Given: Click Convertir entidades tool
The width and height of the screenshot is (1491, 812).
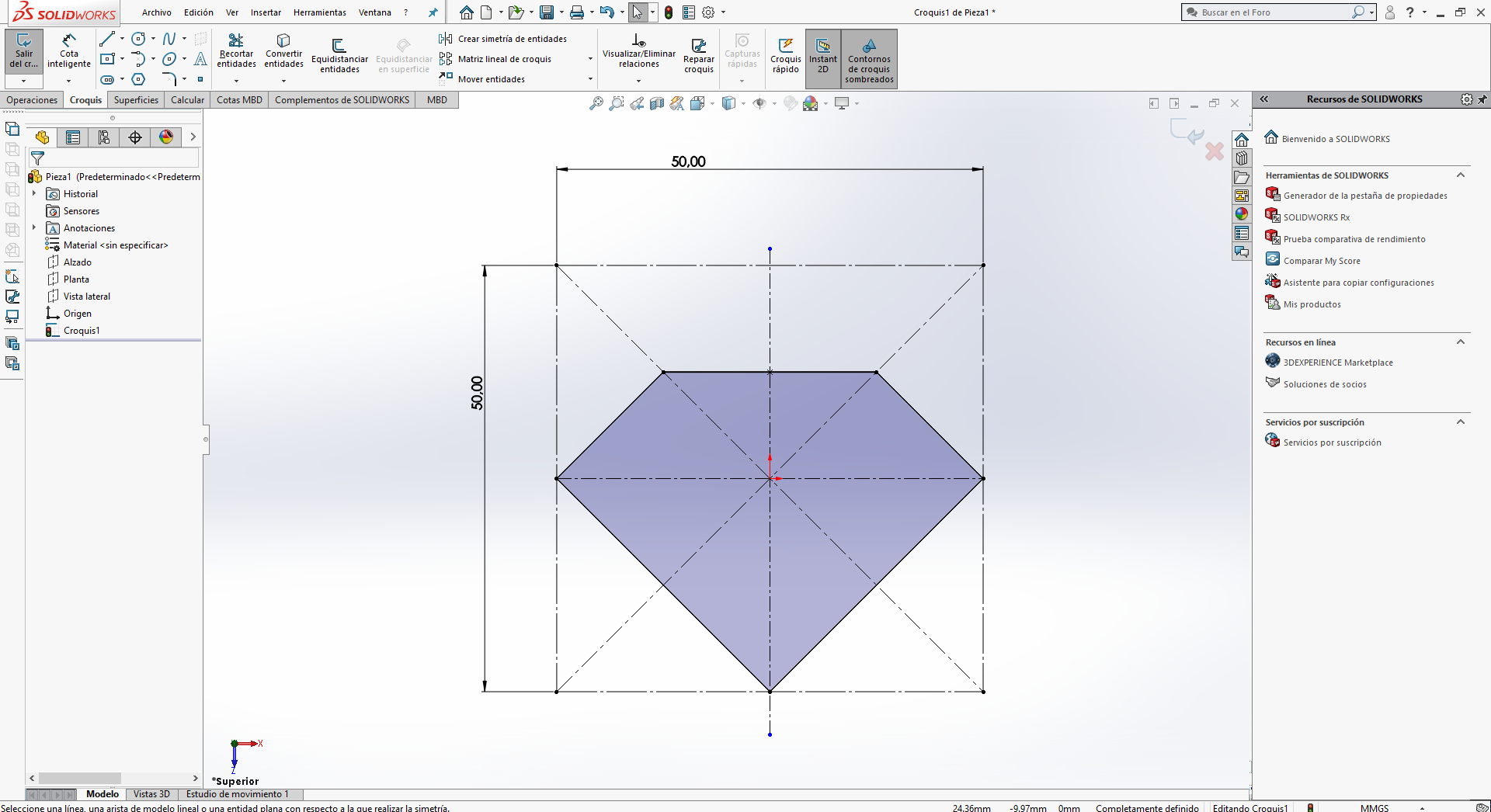Looking at the screenshot, I should pos(283,50).
